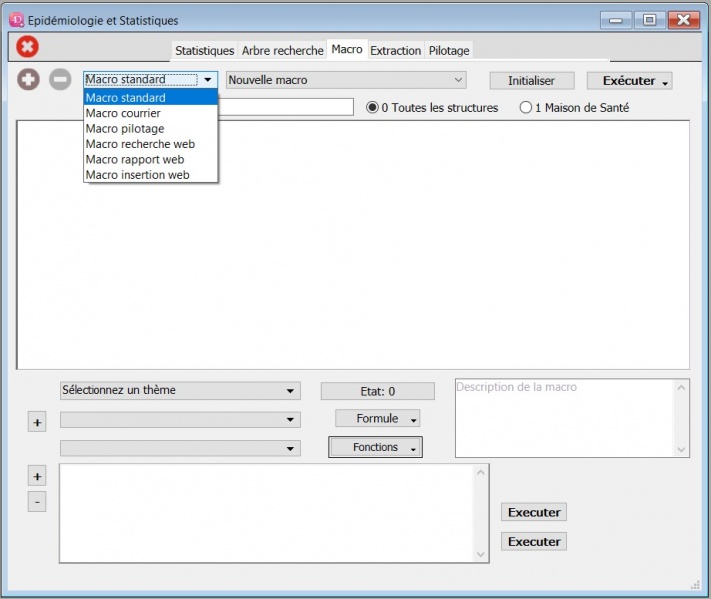Click the Initialiser button
This screenshot has height=599, width=711.
click(x=531, y=81)
